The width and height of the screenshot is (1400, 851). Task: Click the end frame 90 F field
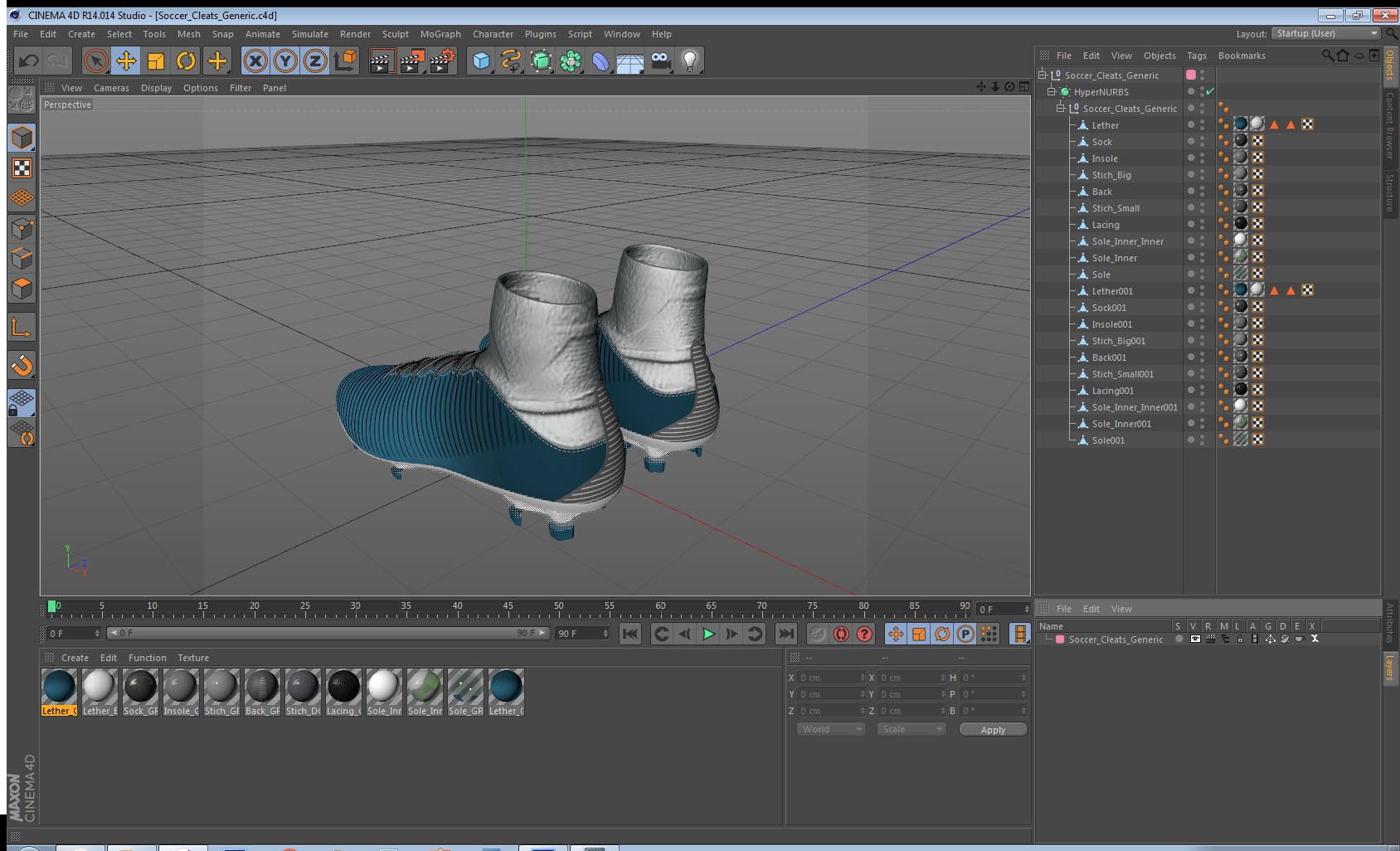pos(582,633)
